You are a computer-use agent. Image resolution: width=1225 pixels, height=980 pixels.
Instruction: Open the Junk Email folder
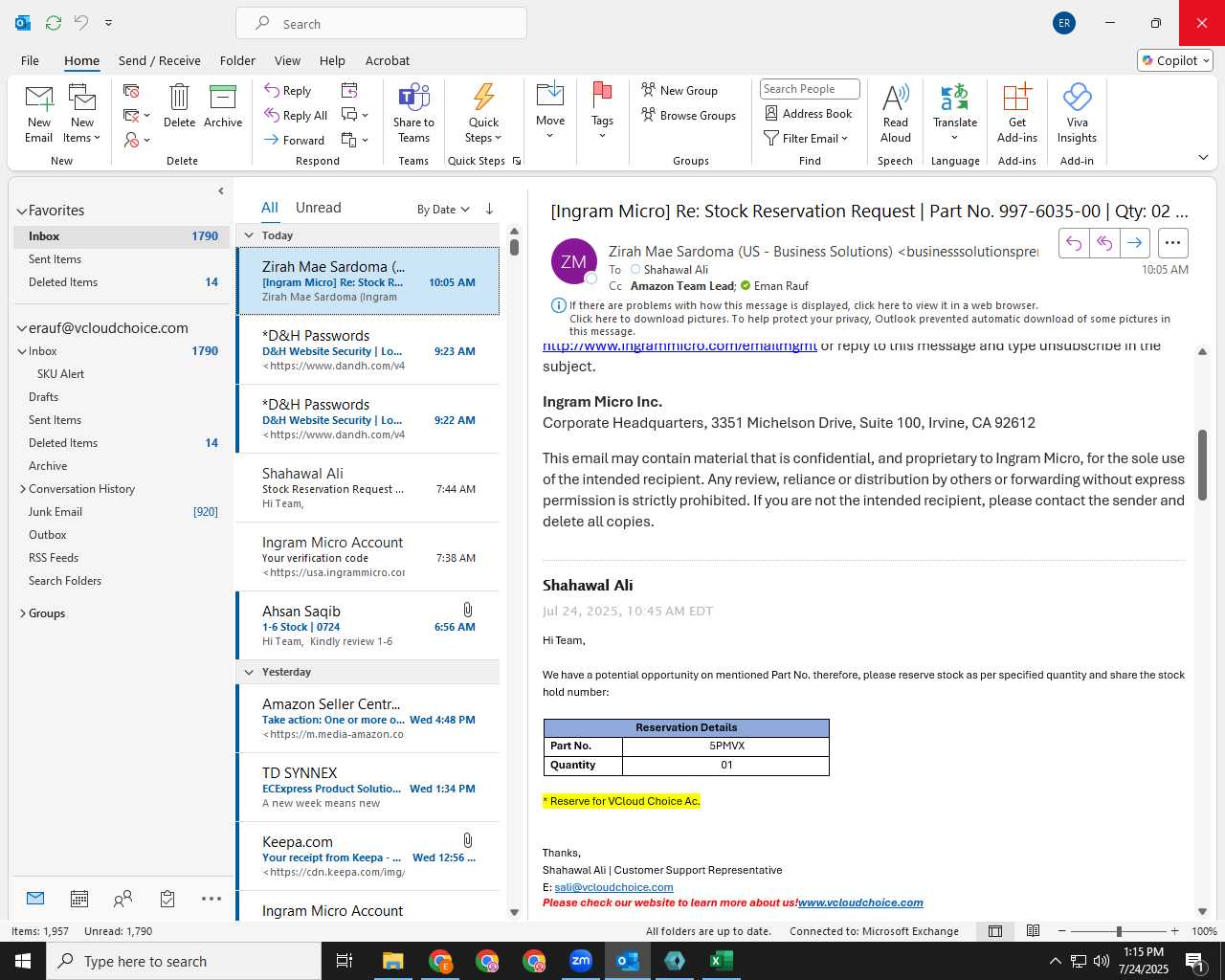55,512
